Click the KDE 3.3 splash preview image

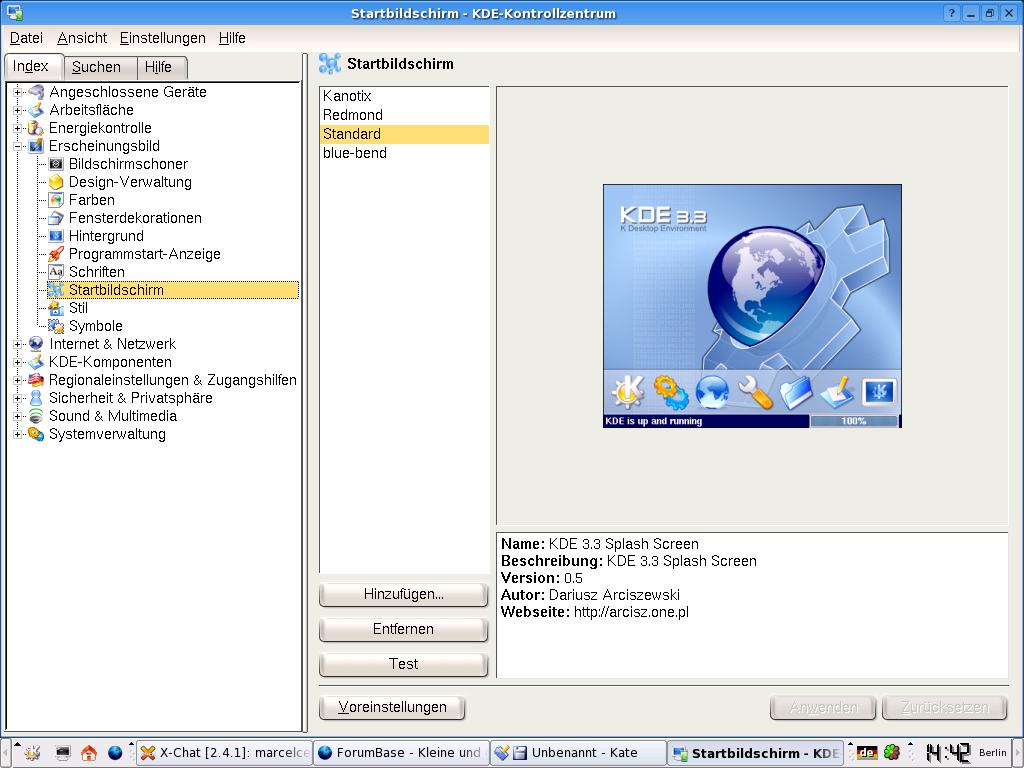(x=752, y=306)
